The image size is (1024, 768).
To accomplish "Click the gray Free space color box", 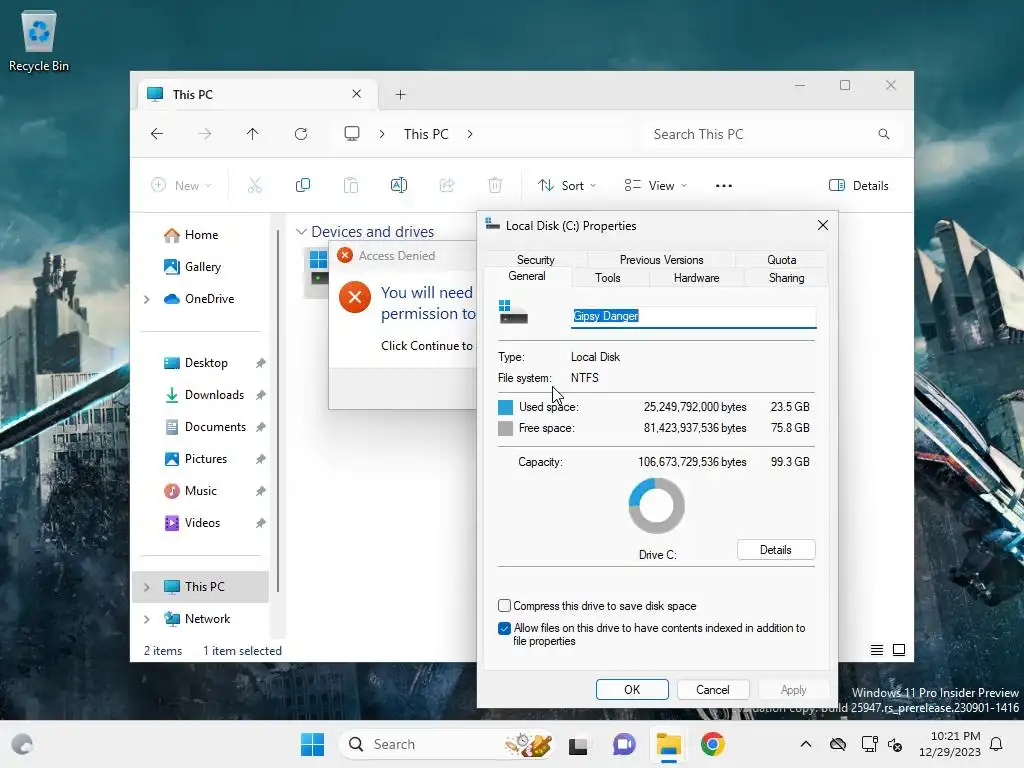I will click(x=505, y=428).
